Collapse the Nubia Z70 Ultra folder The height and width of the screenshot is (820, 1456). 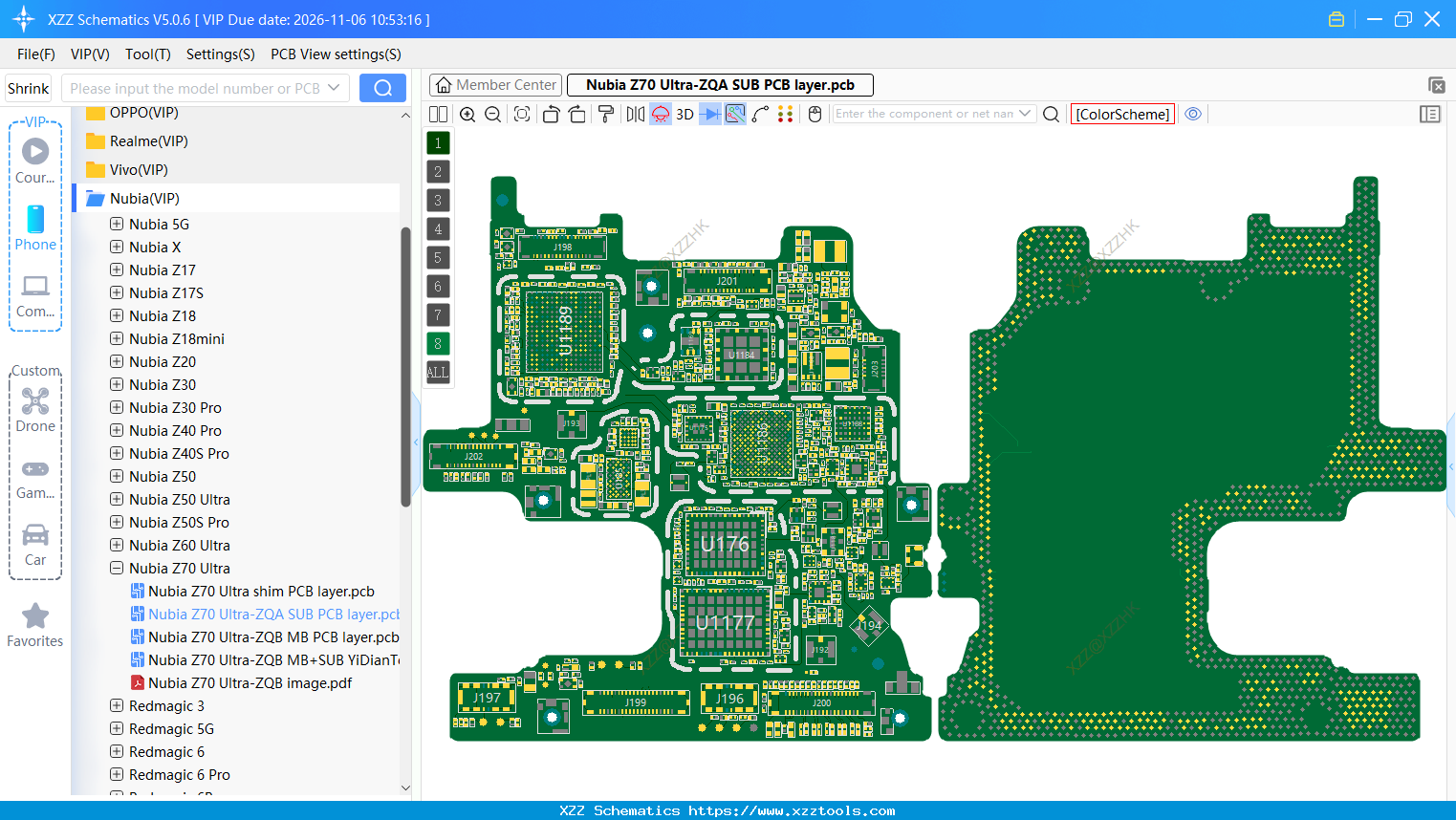(117, 568)
